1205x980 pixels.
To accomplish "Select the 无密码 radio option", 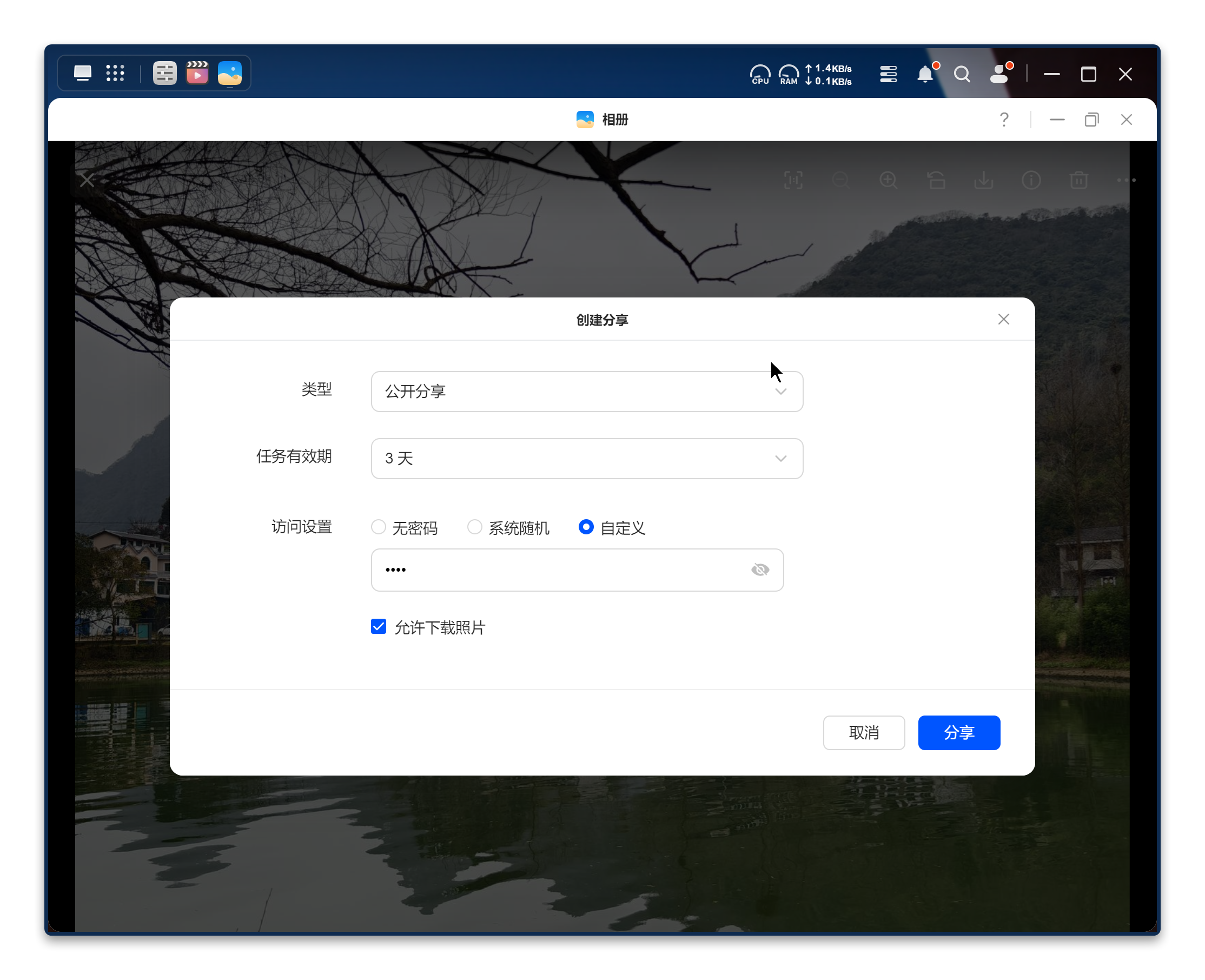I will pos(379,527).
